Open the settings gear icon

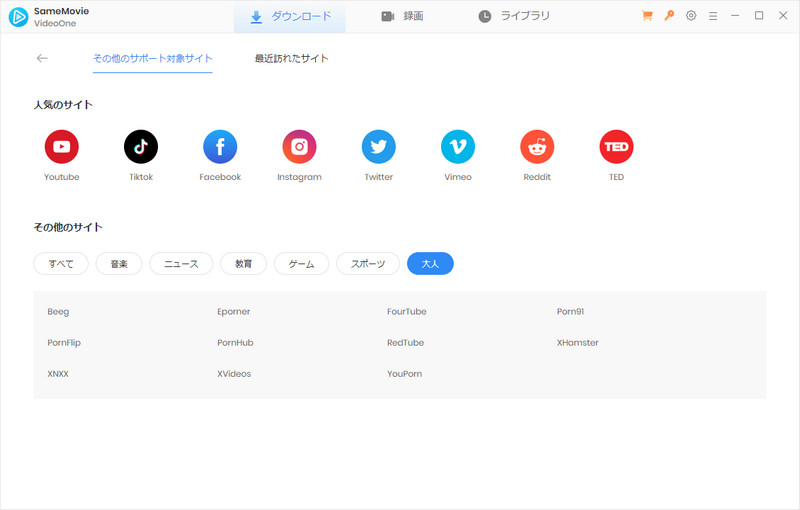691,16
